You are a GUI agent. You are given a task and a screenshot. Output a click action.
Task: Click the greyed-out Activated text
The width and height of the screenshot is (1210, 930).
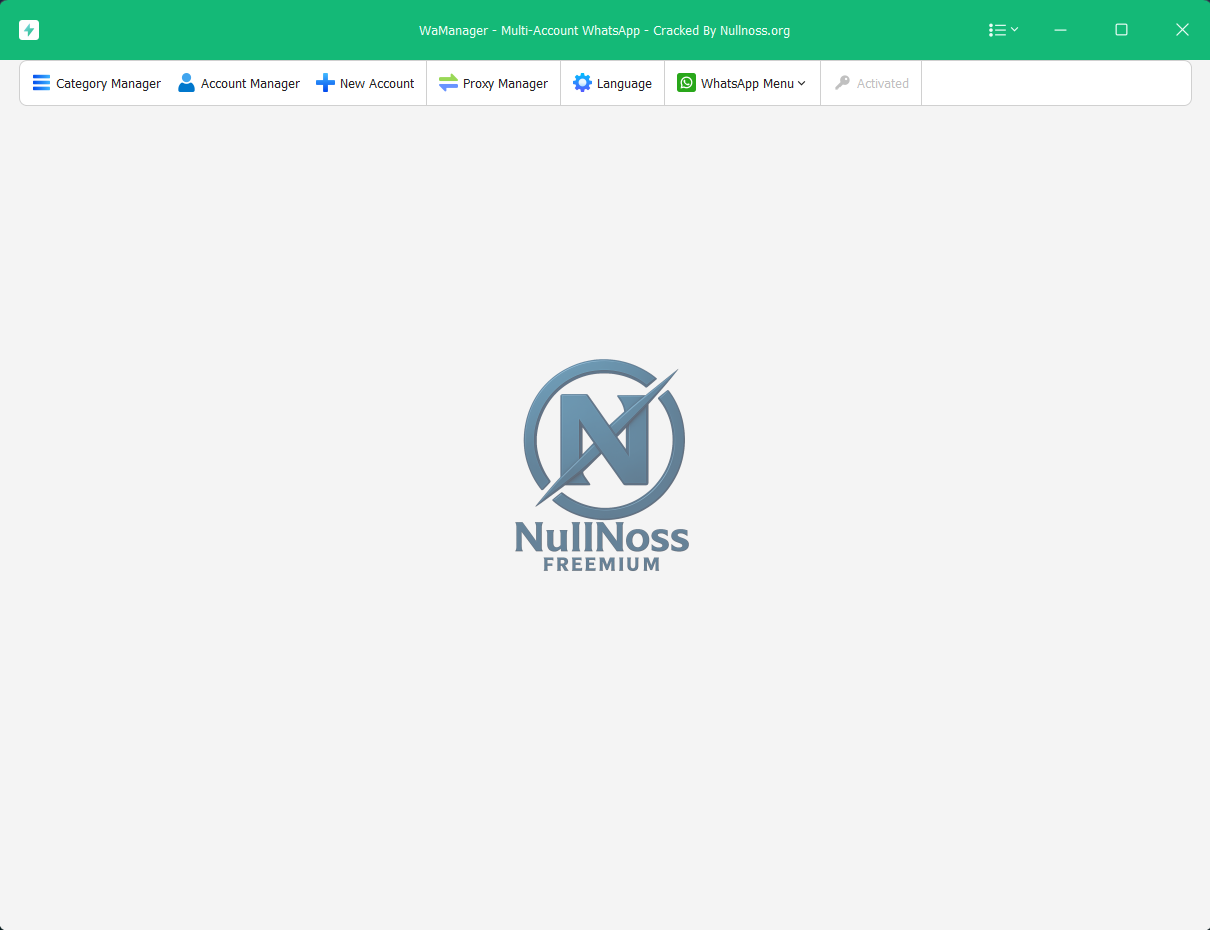click(882, 84)
